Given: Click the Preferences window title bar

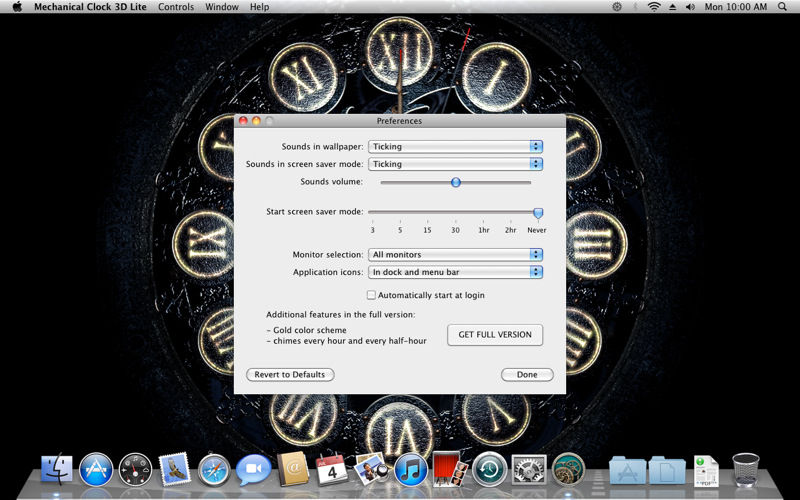Looking at the screenshot, I should tap(399, 121).
